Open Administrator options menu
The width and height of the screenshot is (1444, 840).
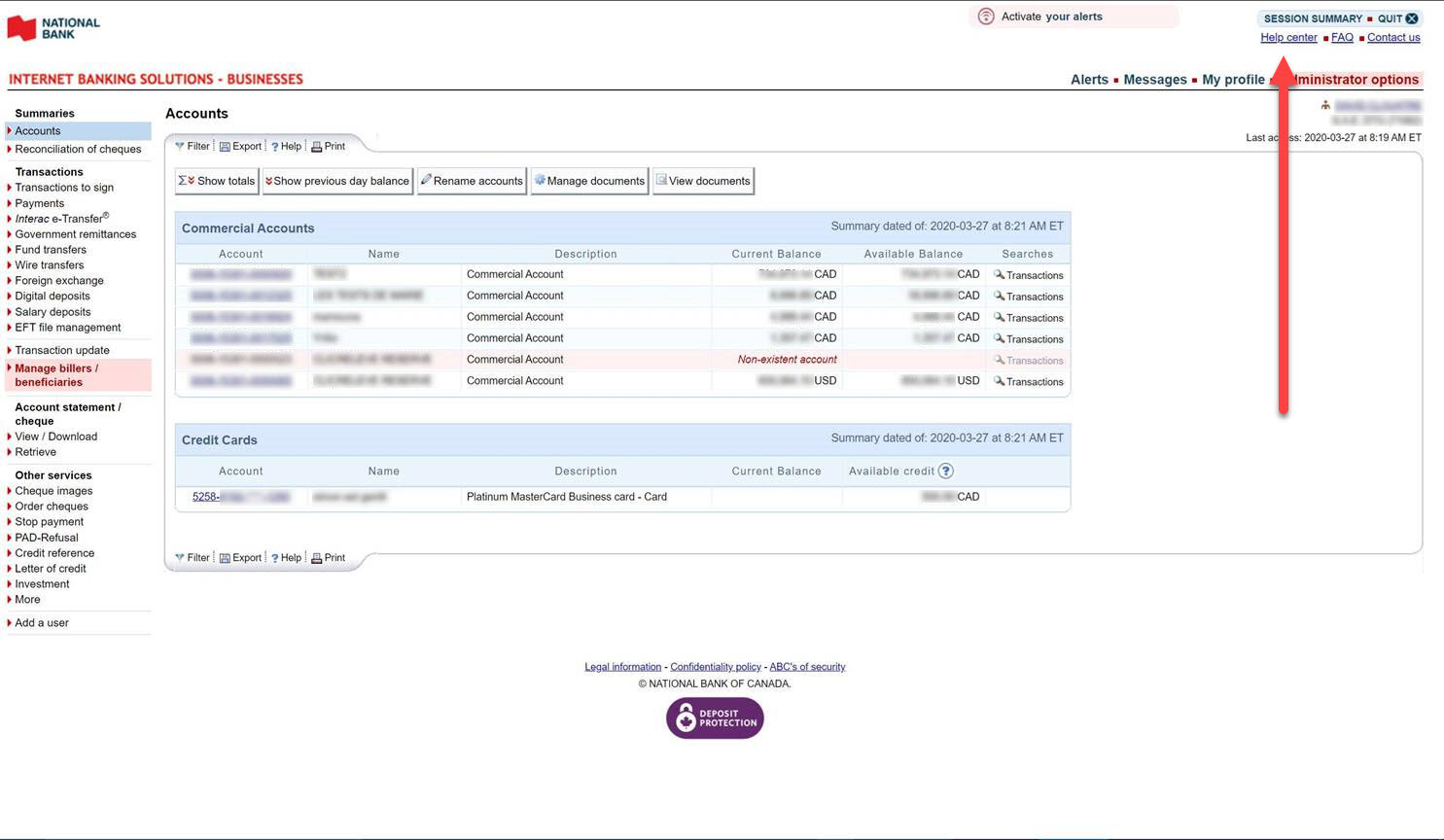point(1350,80)
